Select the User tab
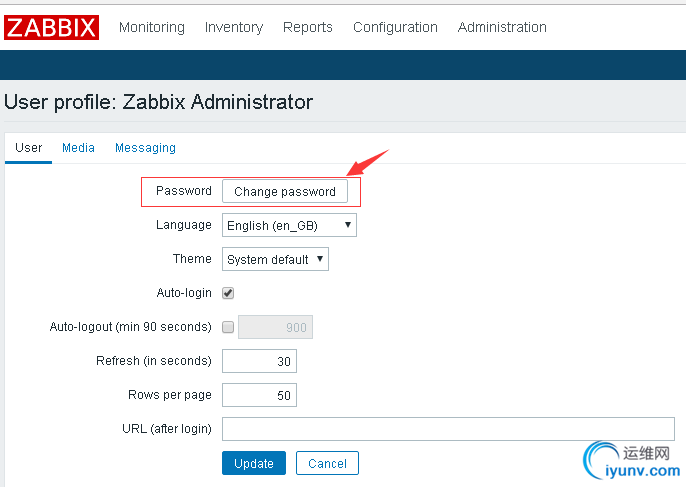 coord(28,148)
